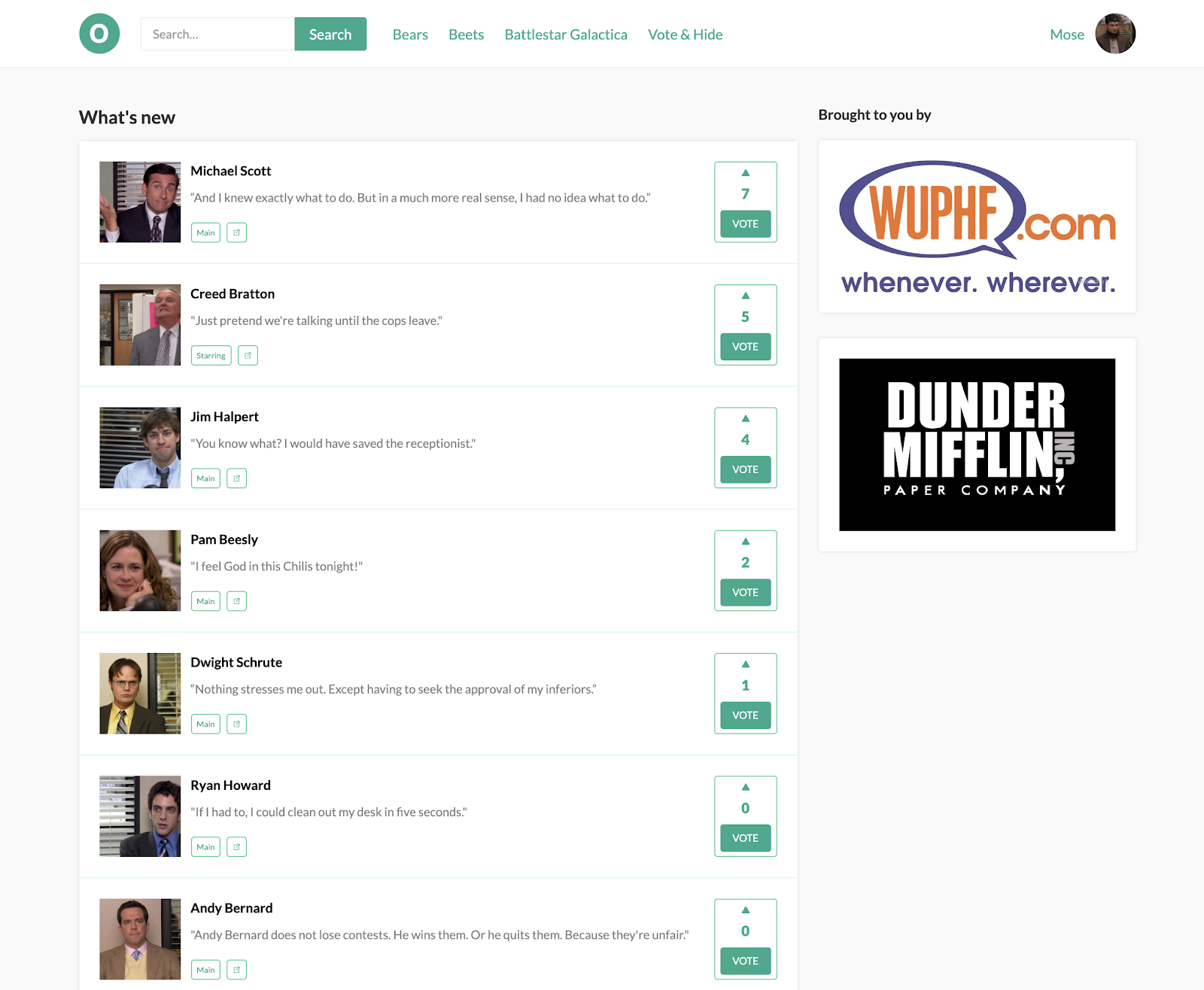Open external link icon for Creed Bratton
Screen dimensions: 1204x990
click(x=248, y=355)
